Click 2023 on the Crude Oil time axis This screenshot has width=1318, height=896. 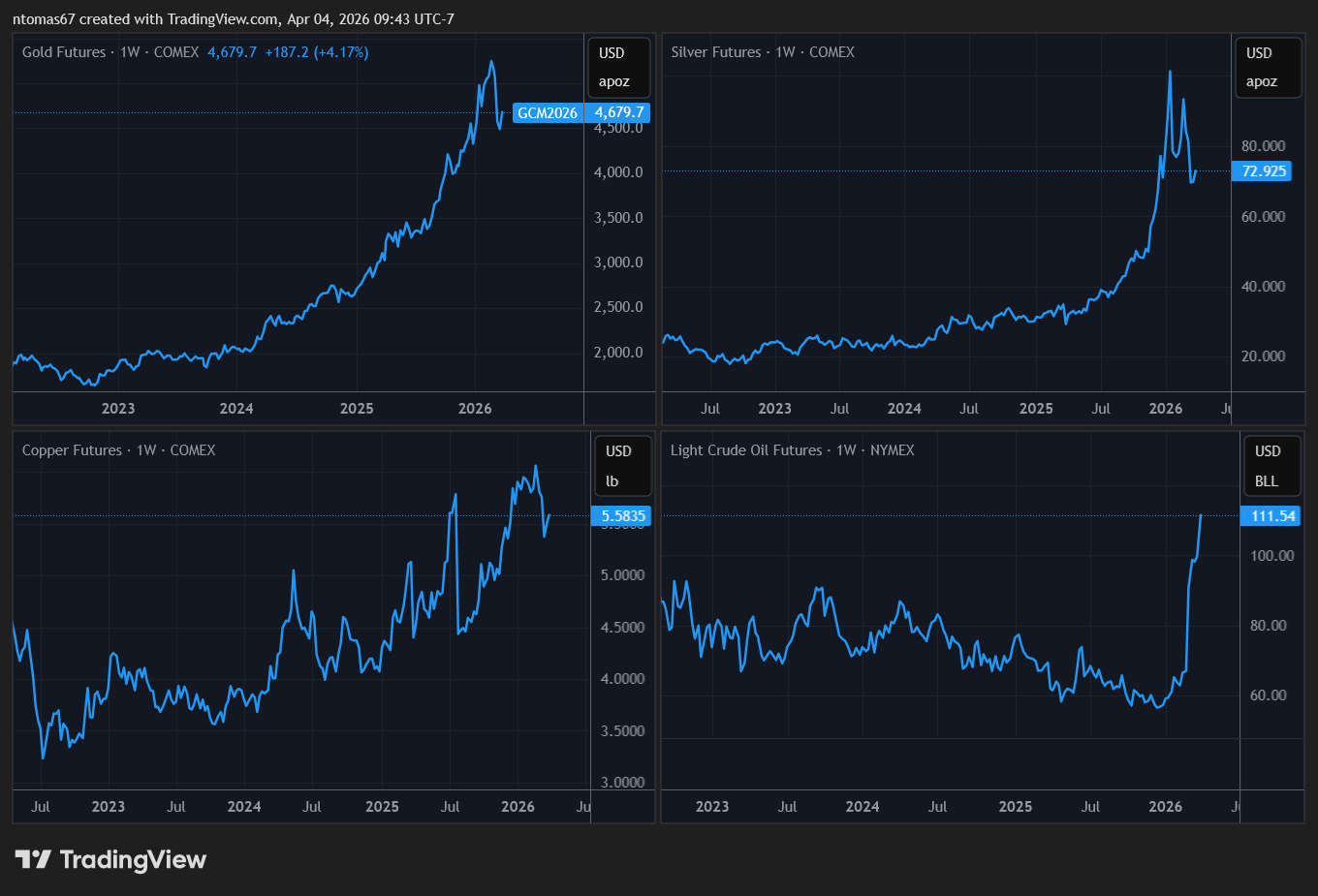(712, 807)
